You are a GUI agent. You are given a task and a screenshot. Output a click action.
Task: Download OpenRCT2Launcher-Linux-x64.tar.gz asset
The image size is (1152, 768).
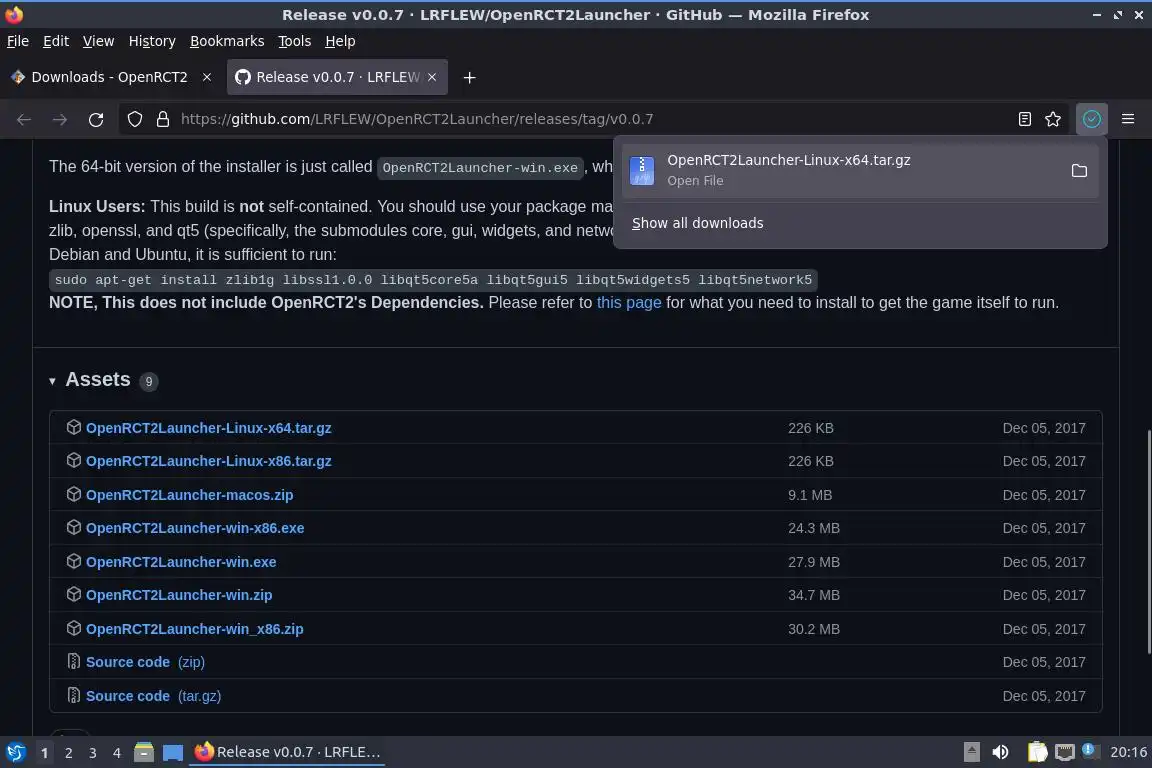coord(209,428)
